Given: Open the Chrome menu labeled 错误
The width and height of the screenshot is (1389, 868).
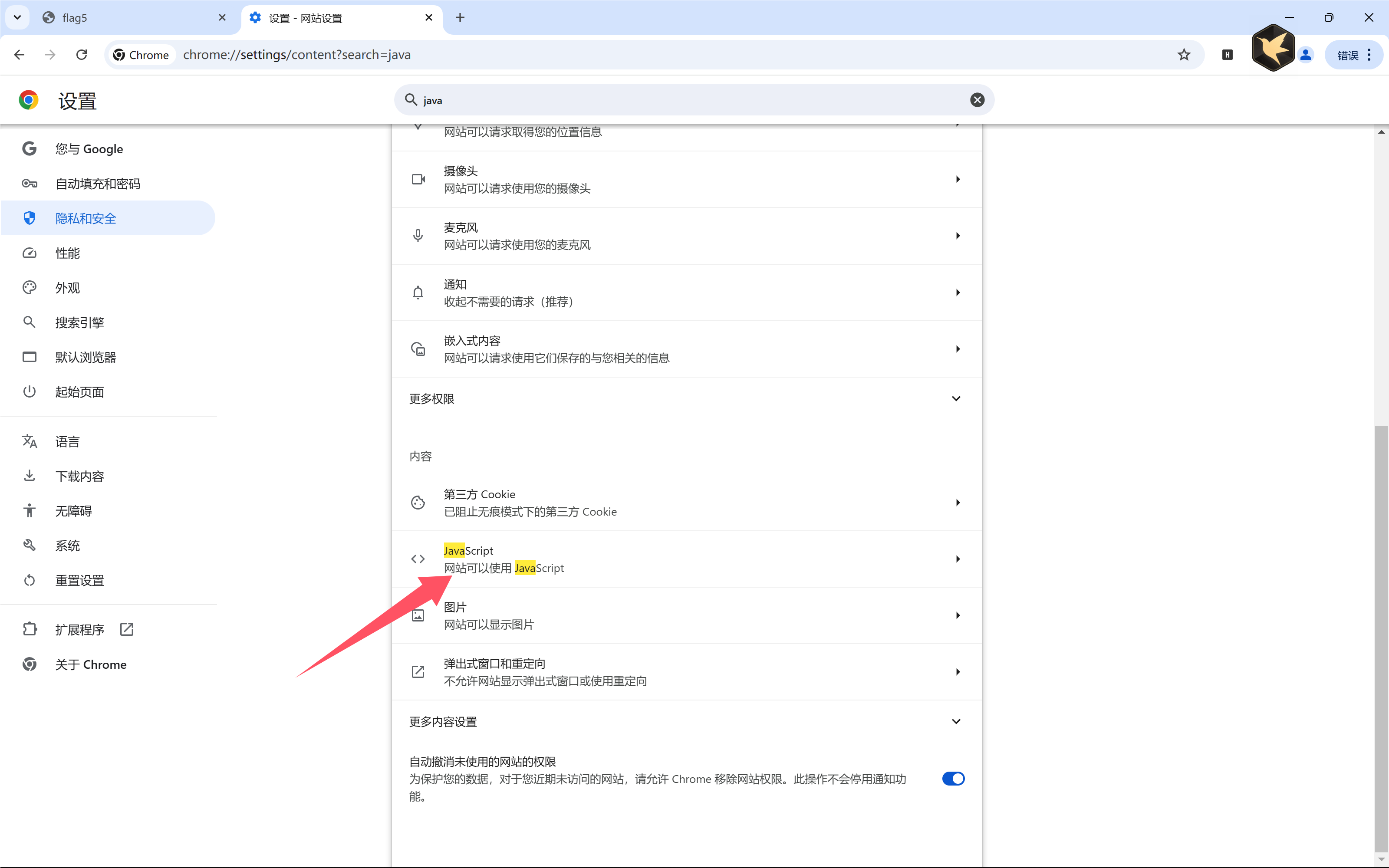Looking at the screenshot, I should pyautogui.click(x=1353, y=55).
